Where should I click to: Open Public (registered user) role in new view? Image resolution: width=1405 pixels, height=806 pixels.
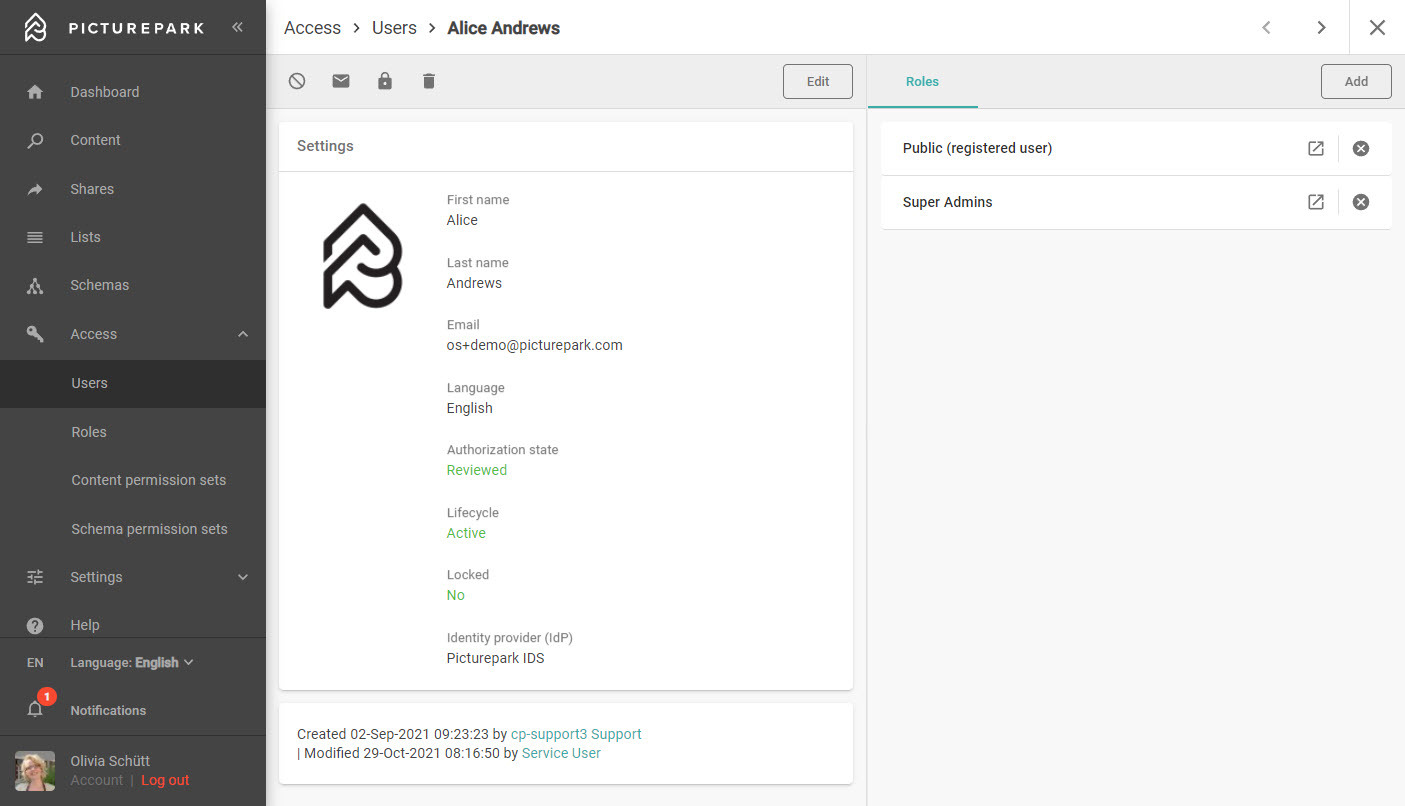[x=1316, y=148]
